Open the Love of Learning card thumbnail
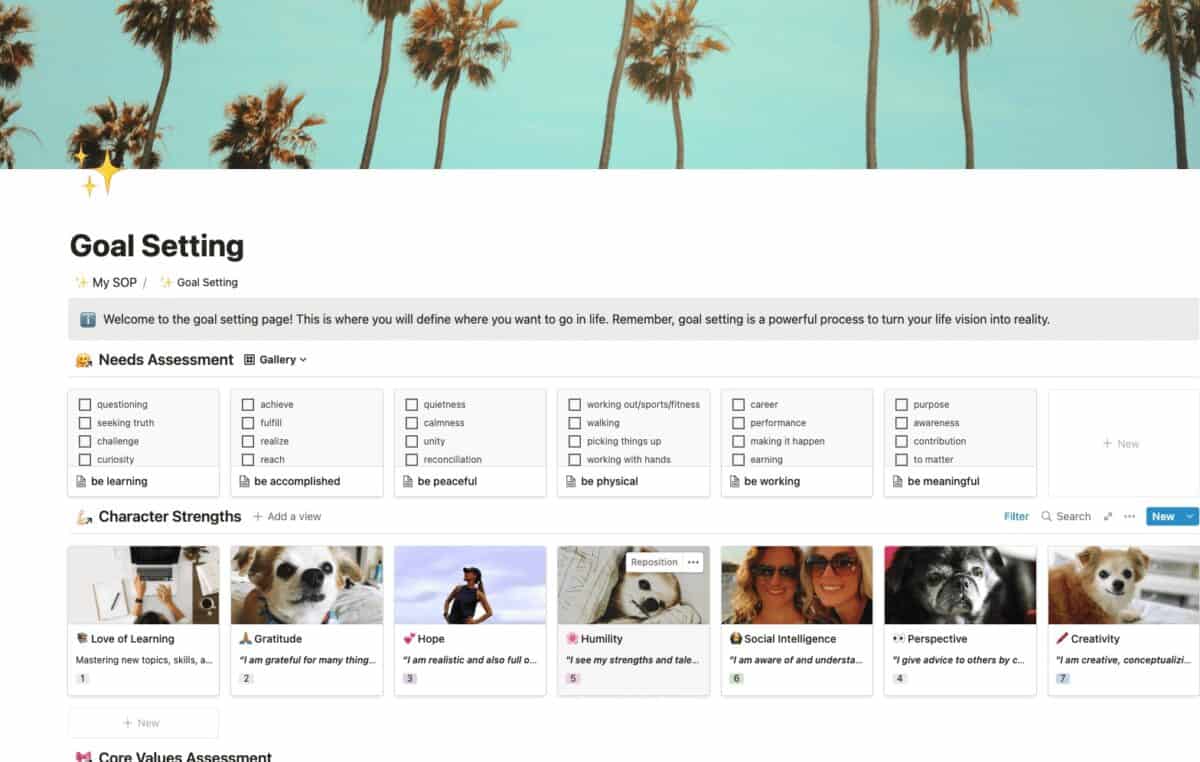This screenshot has height=762, width=1200. coord(143,585)
